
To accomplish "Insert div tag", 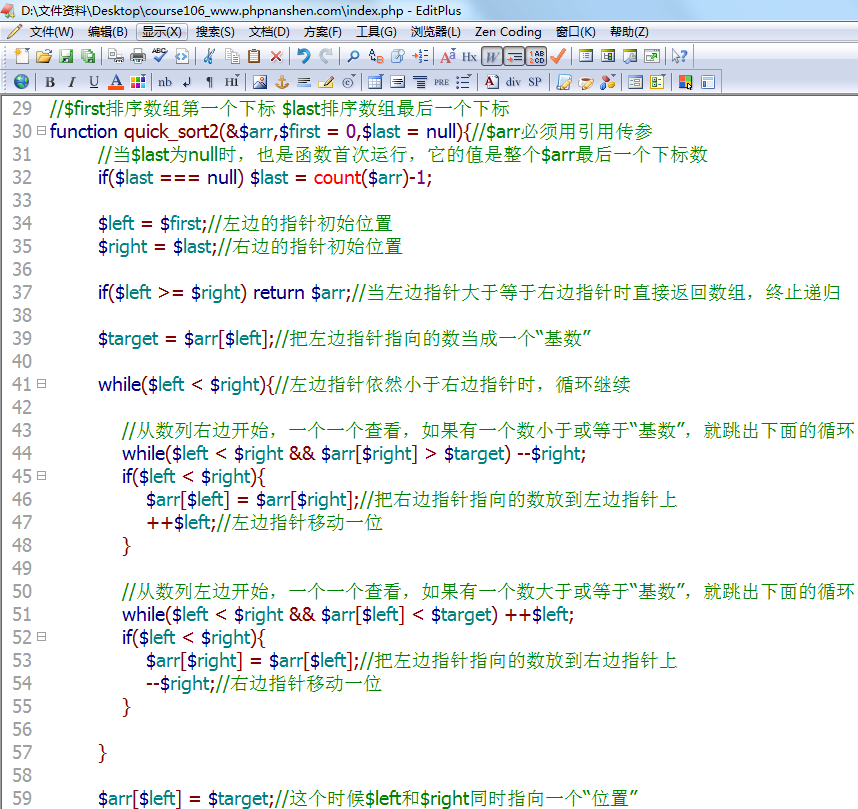I will pyautogui.click(x=513, y=82).
